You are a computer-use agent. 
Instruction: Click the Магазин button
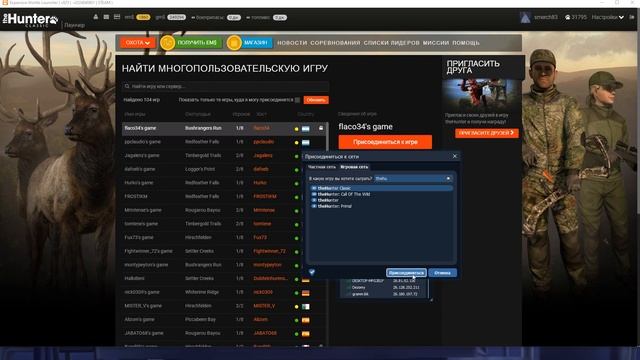[x=256, y=42]
